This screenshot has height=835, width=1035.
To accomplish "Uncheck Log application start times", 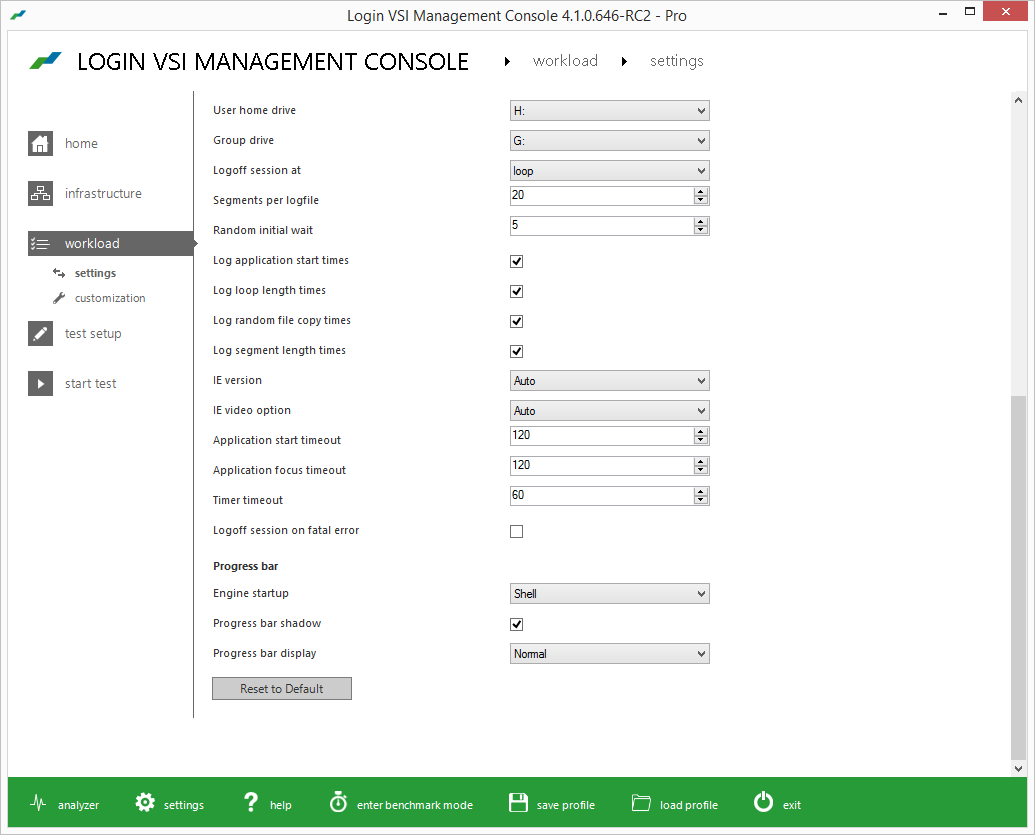I will point(517,261).
